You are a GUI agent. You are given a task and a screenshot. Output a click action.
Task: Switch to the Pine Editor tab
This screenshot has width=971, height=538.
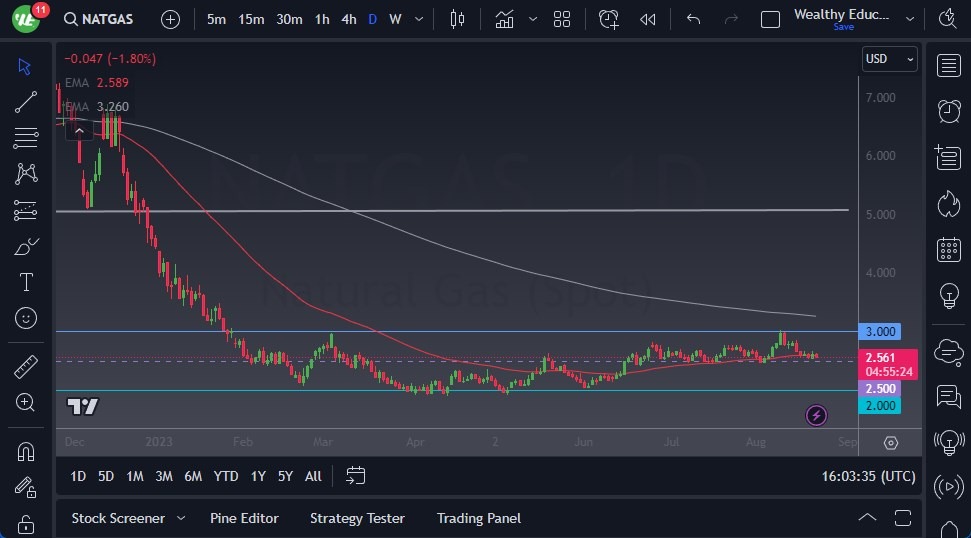[x=244, y=518]
